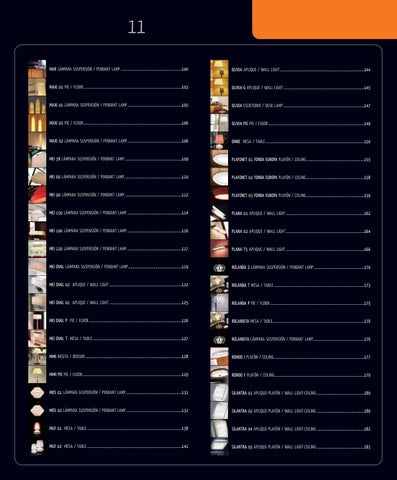
Task: Select the ROLANDA T Mesa / Table entry
Action: [301, 285]
